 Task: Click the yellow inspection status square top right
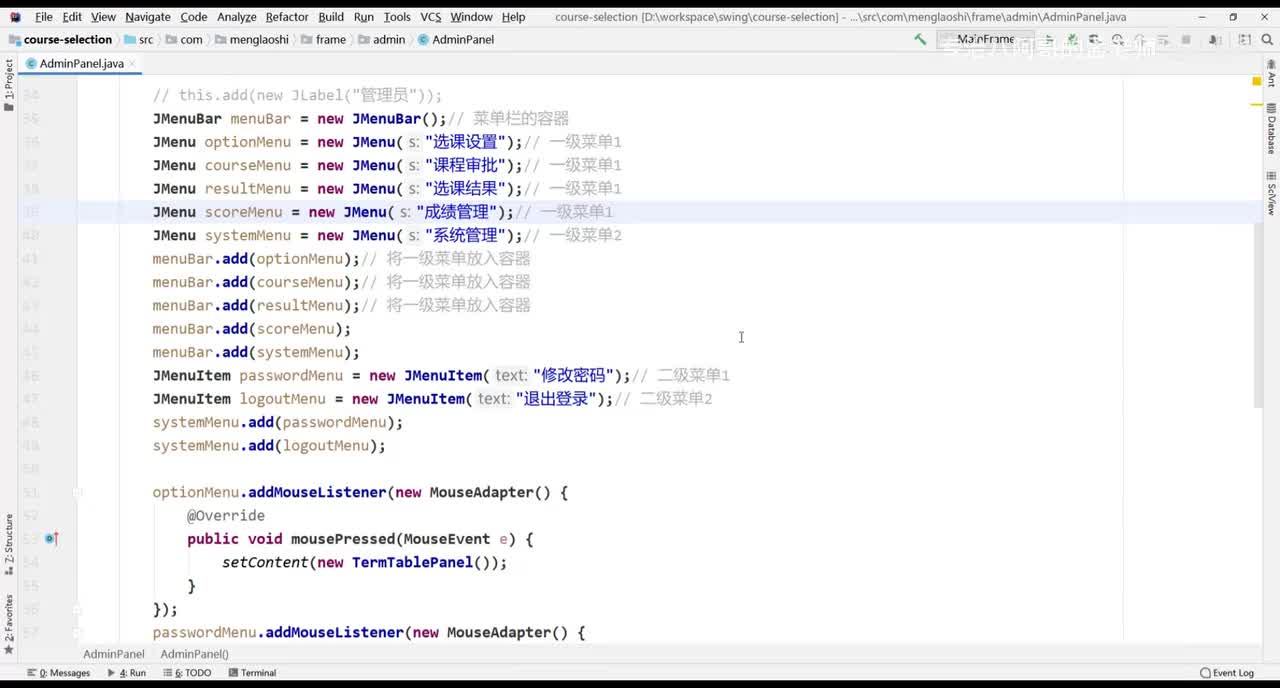[1257, 81]
